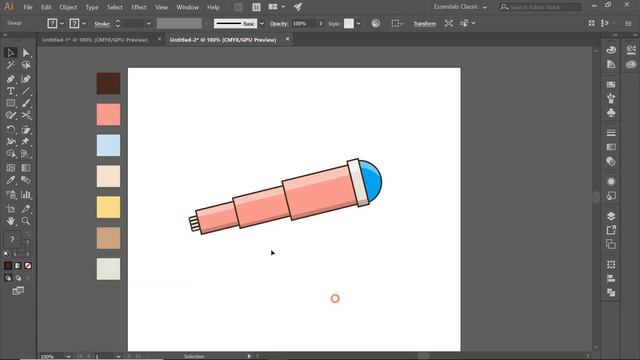Image resolution: width=640 pixels, height=360 pixels.
Task: Open the Symbols panel icon
Action: pyautogui.click(x=611, y=113)
